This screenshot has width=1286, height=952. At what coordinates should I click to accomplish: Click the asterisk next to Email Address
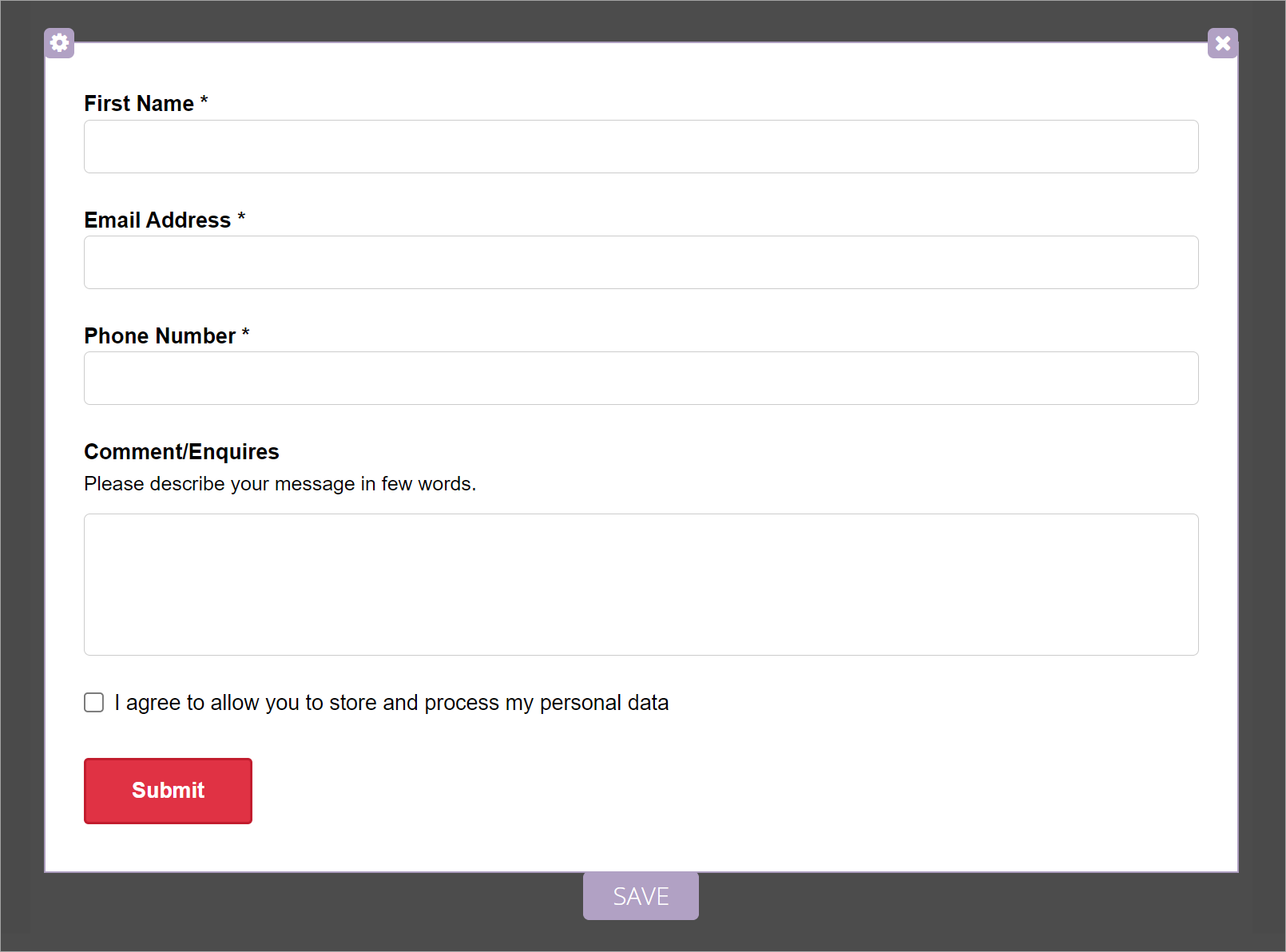(x=241, y=217)
